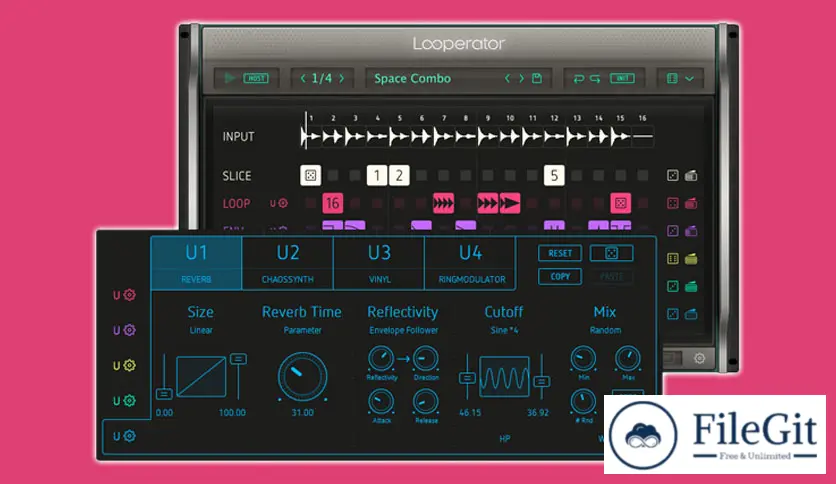Toggle the HOST sync button

click(x=256, y=78)
